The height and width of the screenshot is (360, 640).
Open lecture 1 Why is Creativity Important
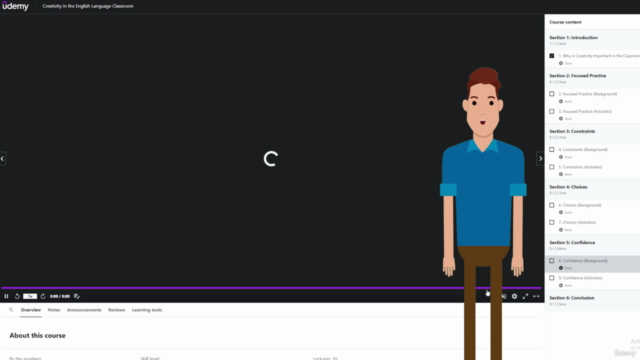pos(599,56)
